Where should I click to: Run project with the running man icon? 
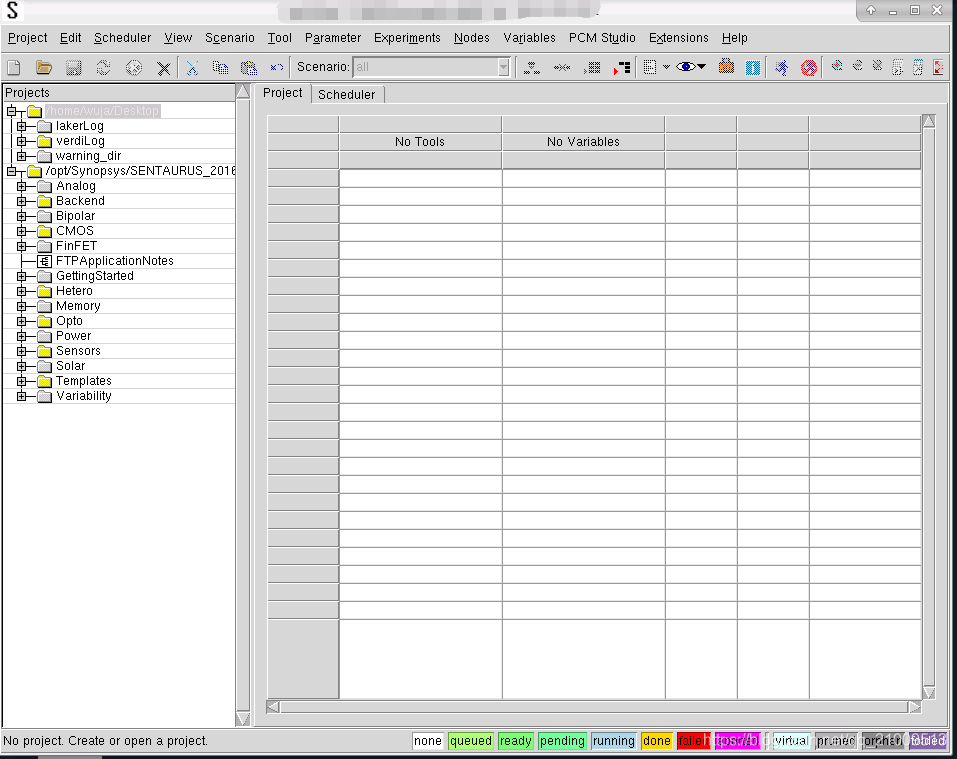[781, 67]
